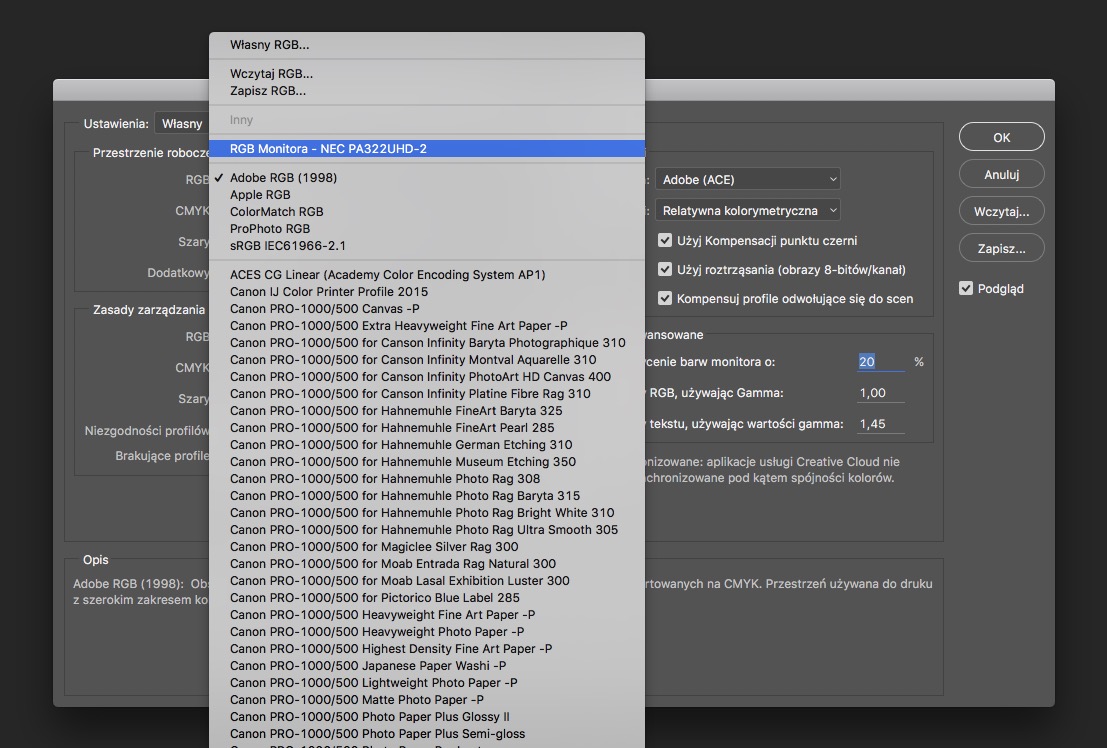Click Wczytaj RGB... in the menu
Viewport: 1107px width, 748px height.
coord(271,74)
